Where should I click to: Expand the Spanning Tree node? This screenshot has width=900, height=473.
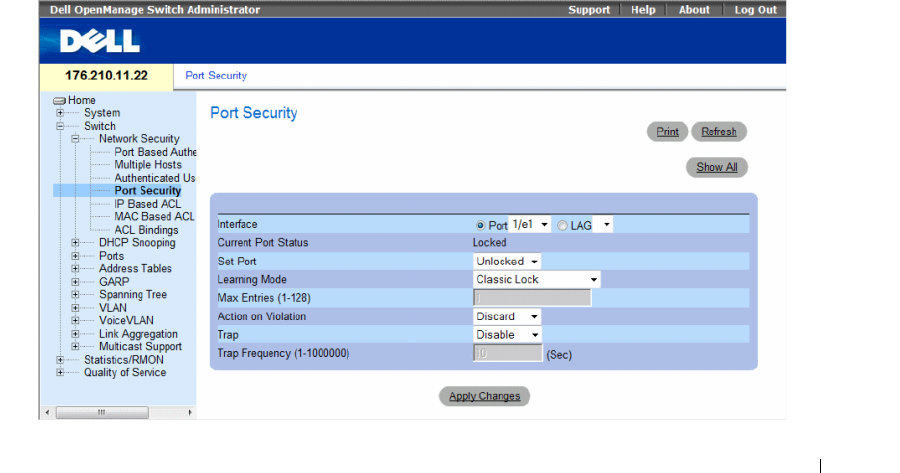pyautogui.click(x=75, y=294)
